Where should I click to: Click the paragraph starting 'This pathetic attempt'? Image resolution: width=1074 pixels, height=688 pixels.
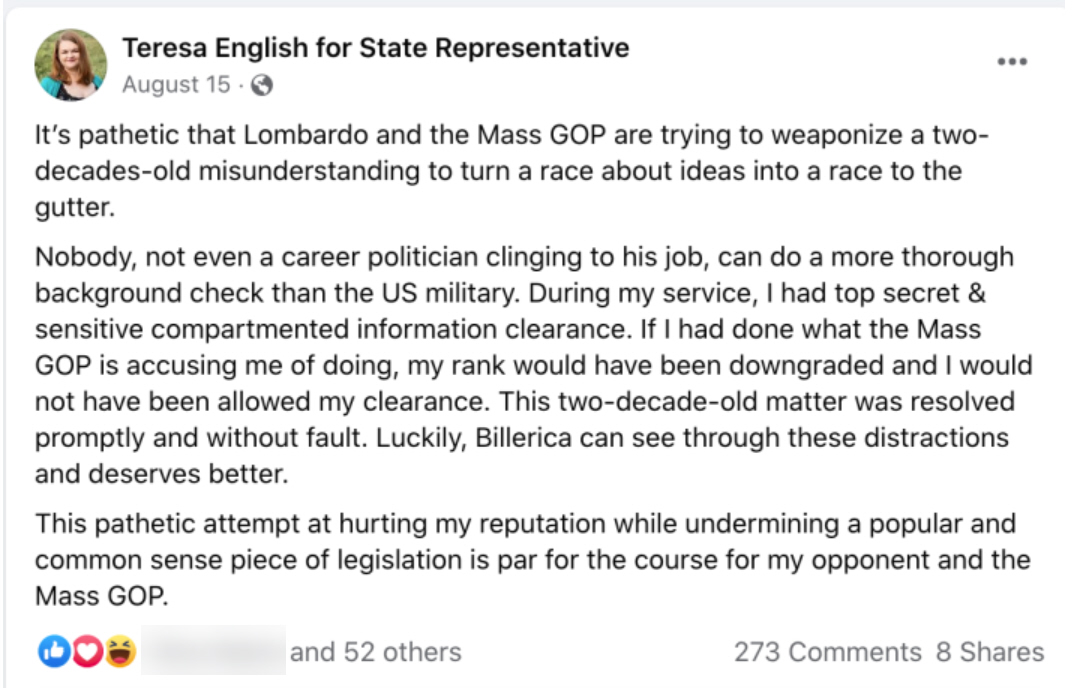530,559
